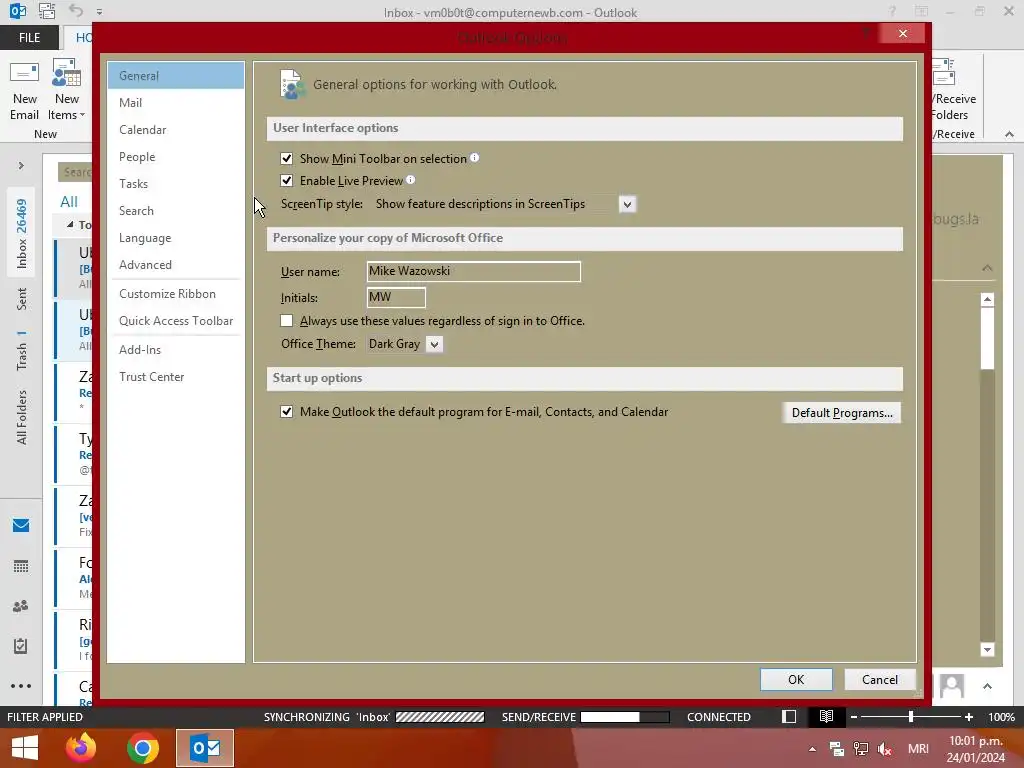Click zoom in plus in status bar

(x=969, y=717)
